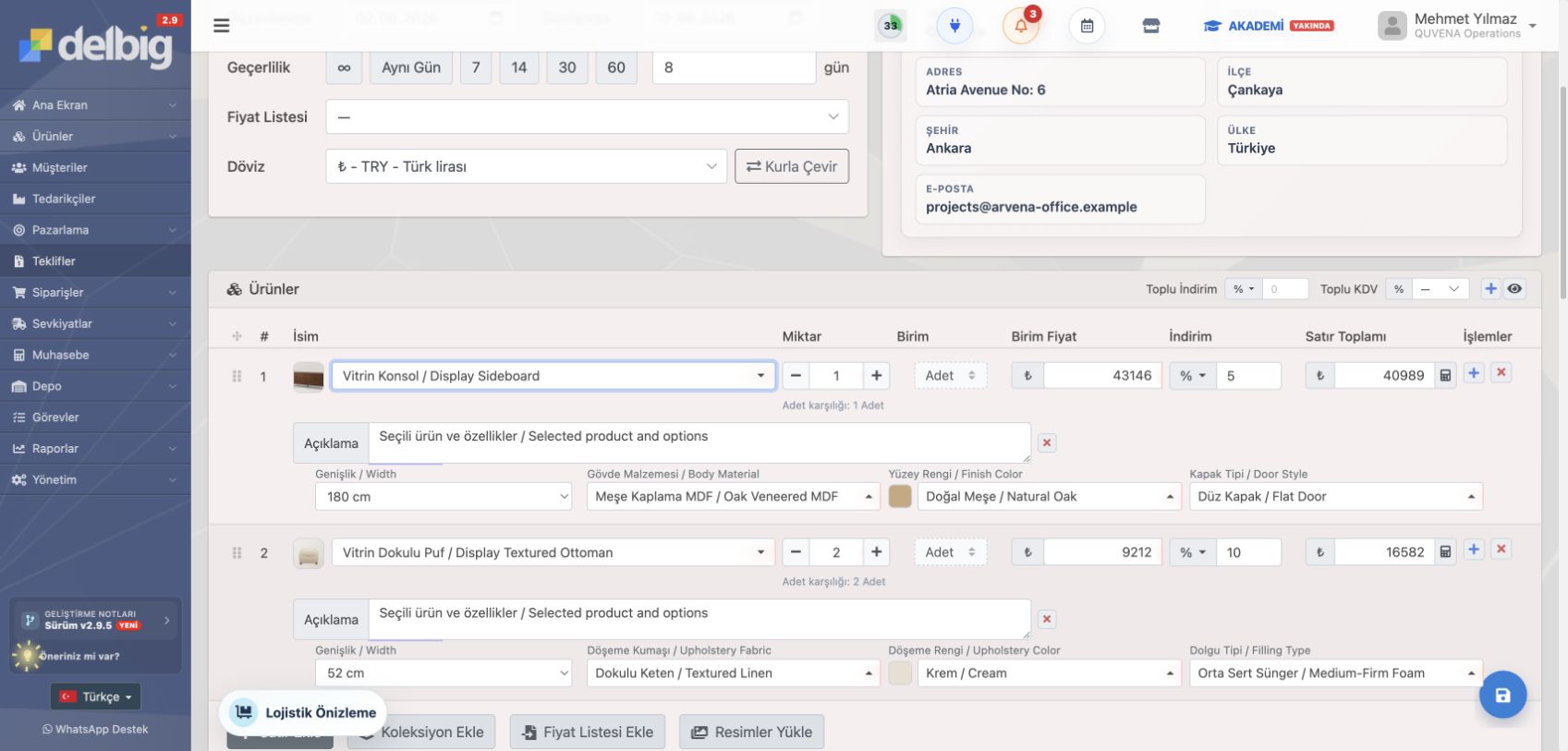
Task: Click Fiyat Listesi Ekle button
Action: tap(588, 732)
